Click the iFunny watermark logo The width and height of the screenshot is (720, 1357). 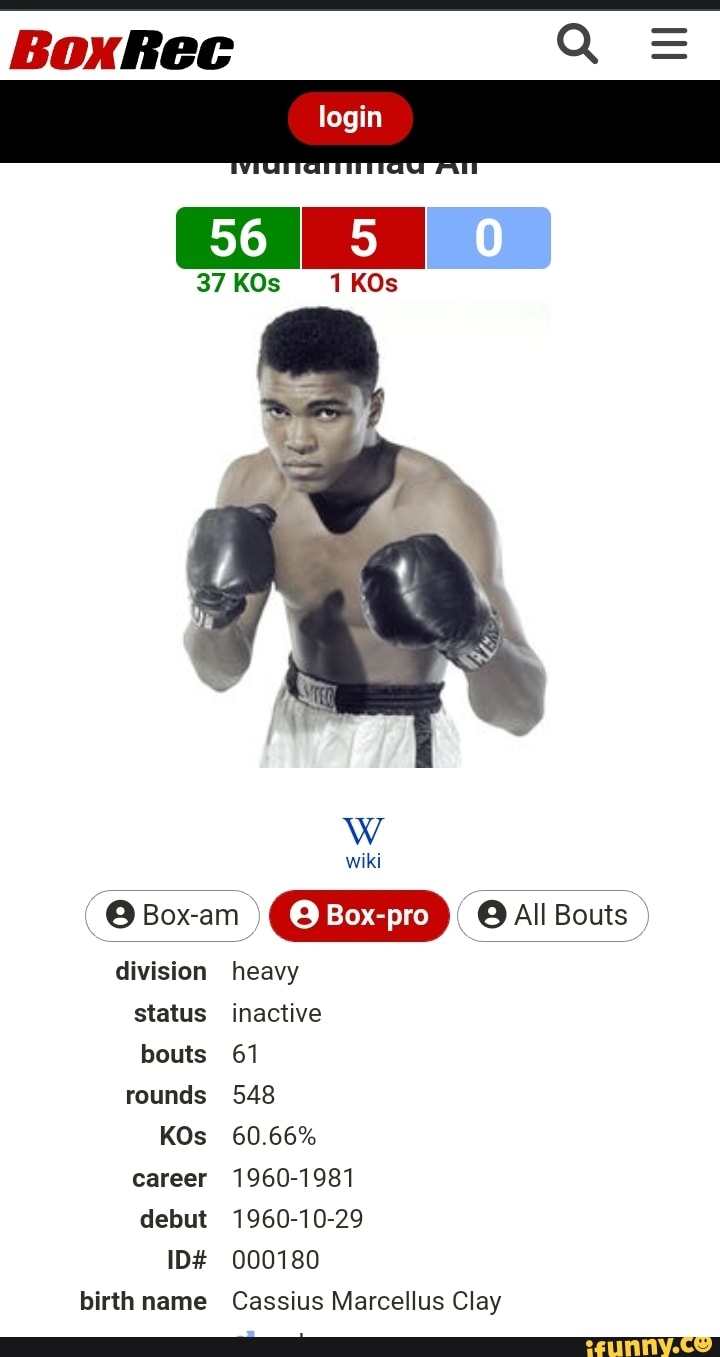coord(647,1346)
